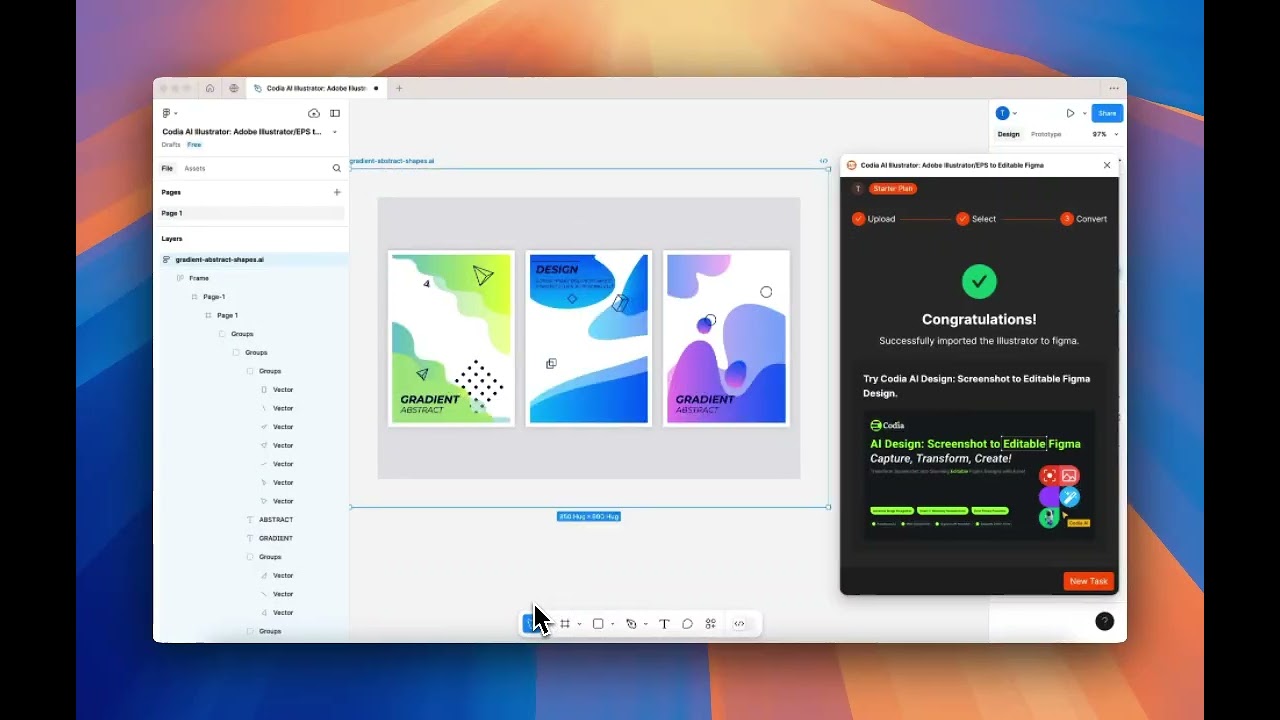This screenshot has width=1280, height=720.
Task: Click the green success checkmark icon
Action: tap(979, 282)
